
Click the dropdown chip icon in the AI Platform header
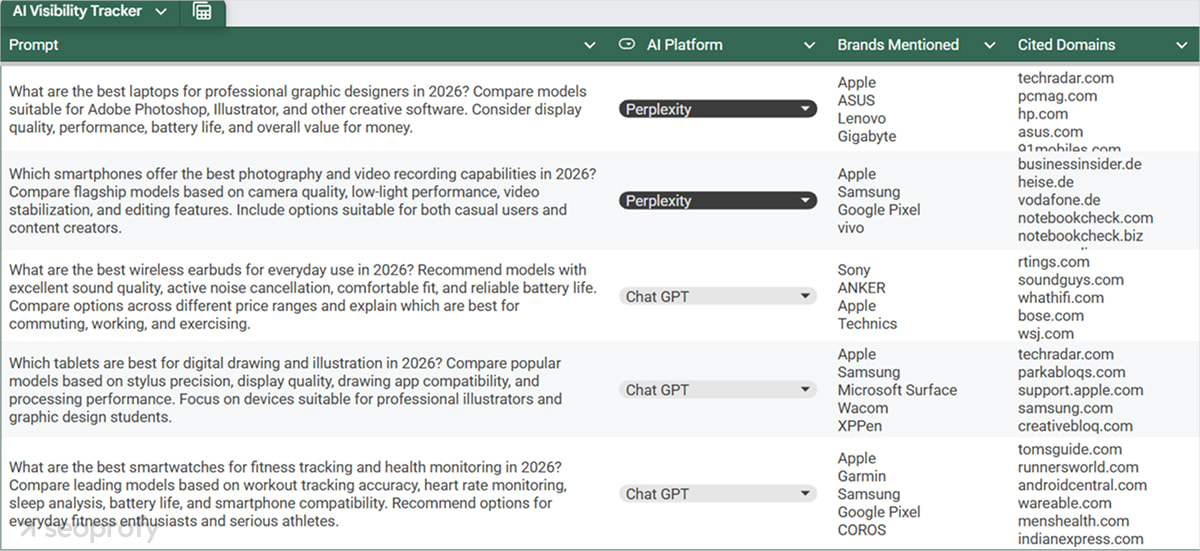tap(627, 44)
